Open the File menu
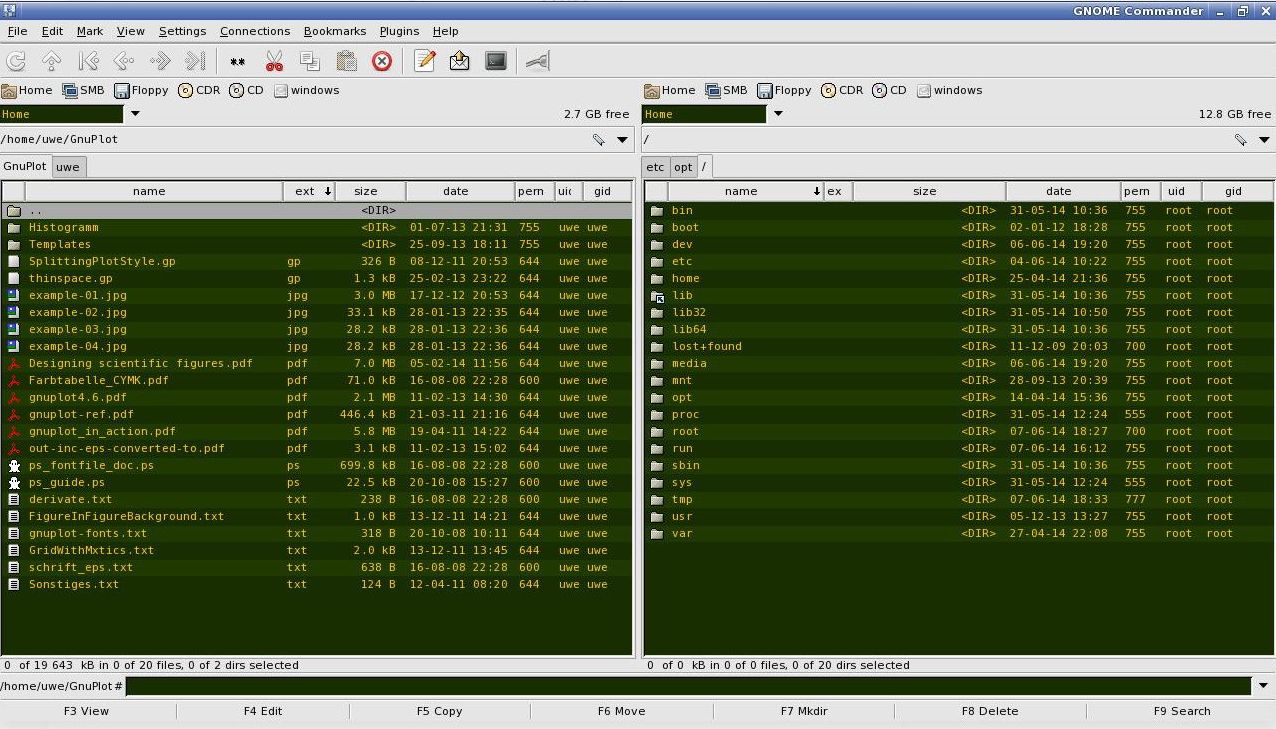This screenshot has height=729, width=1276. coord(17,31)
